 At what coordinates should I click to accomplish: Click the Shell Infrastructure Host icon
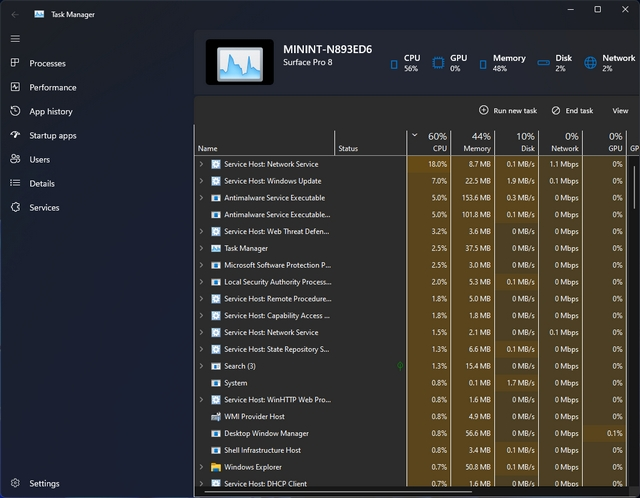pos(216,450)
